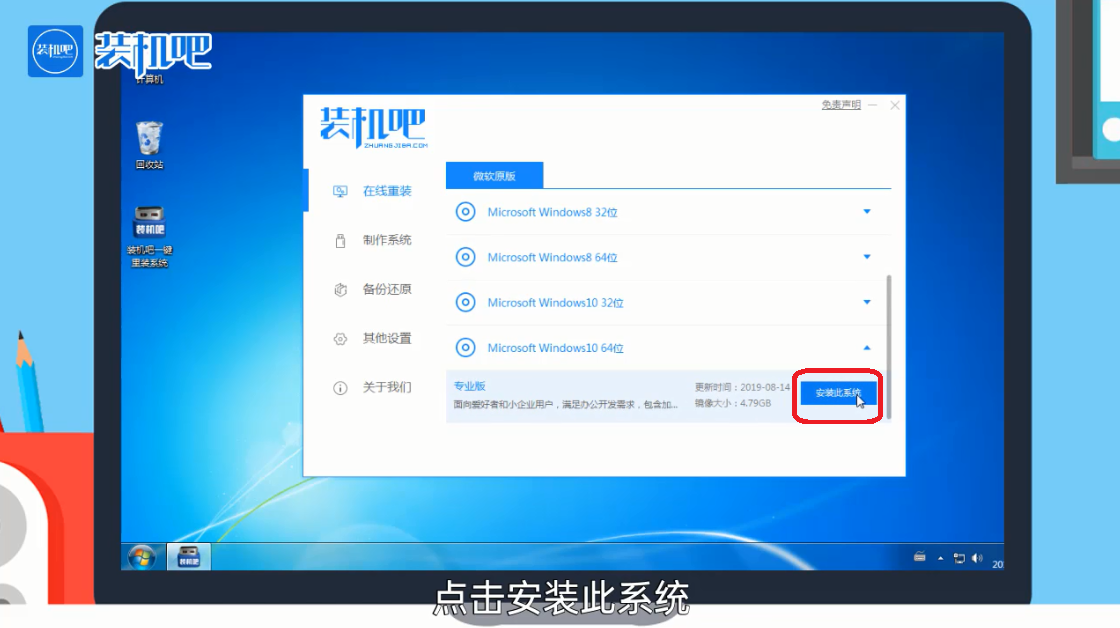This screenshot has width=1120, height=628.
Task: Show hidden tray icons arrow
Action: coord(940,558)
